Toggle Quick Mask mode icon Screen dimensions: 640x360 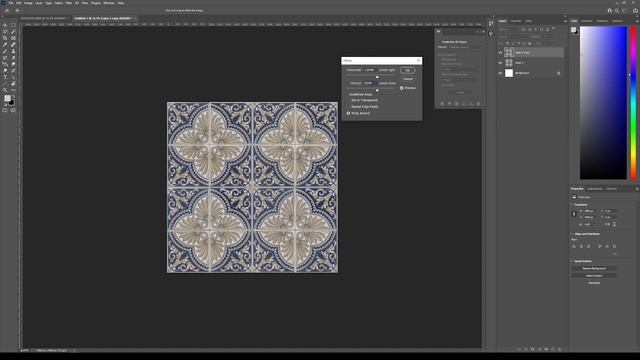pos(5,110)
